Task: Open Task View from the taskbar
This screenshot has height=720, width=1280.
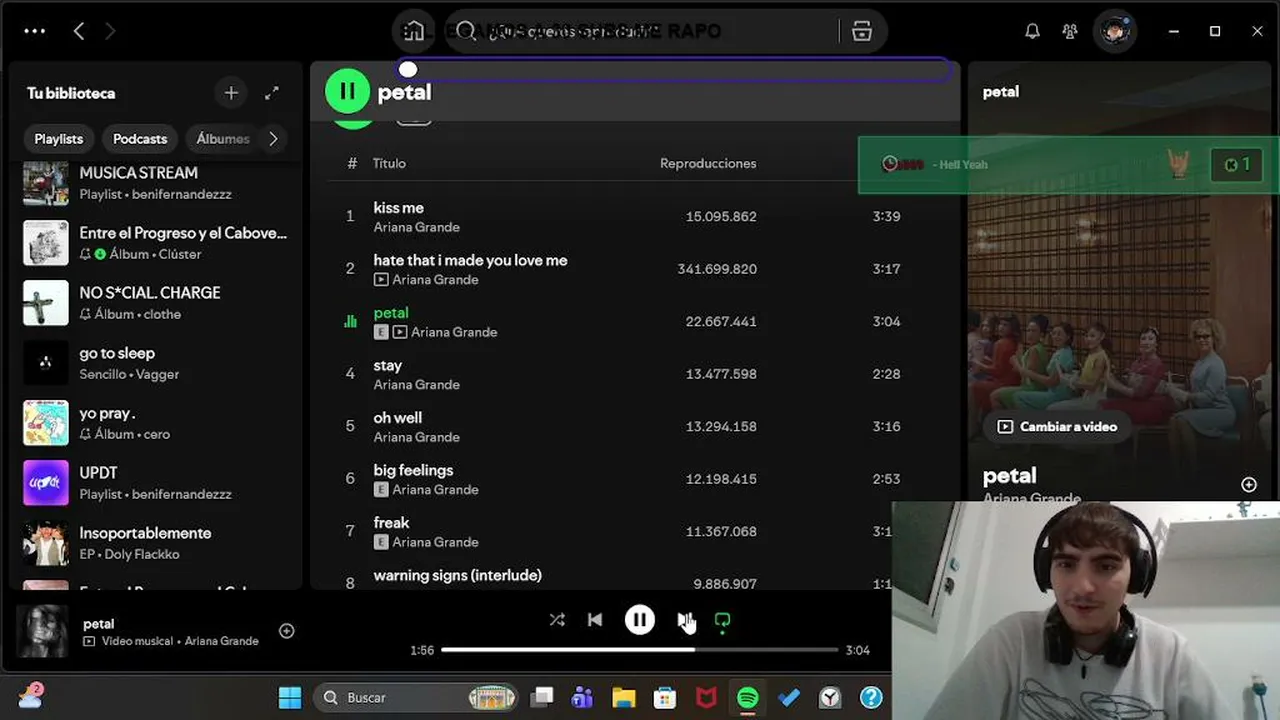Action: (x=542, y=697)
